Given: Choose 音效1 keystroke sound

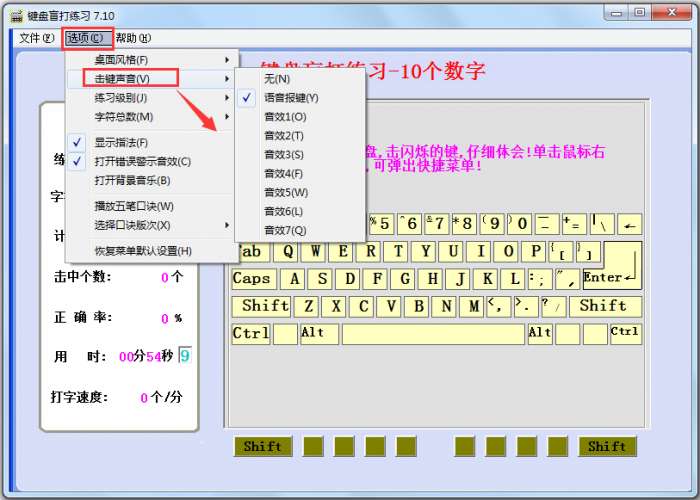Looking at the screenshot, I should click(285, 116).
